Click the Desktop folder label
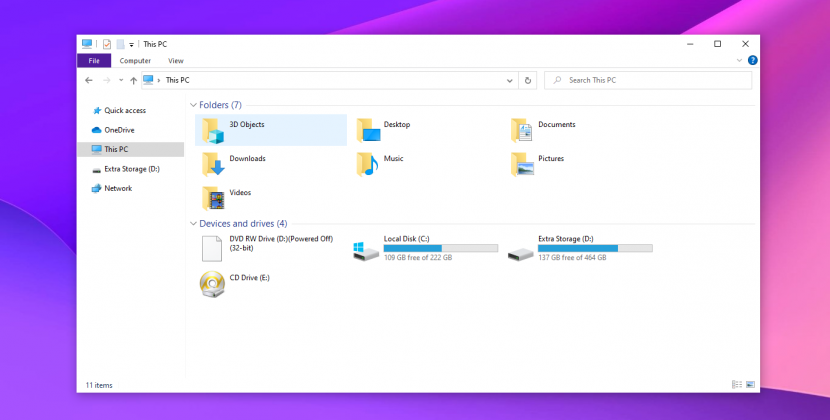The width and height of the screenshot is (830, 420). (x=397, y=124)
